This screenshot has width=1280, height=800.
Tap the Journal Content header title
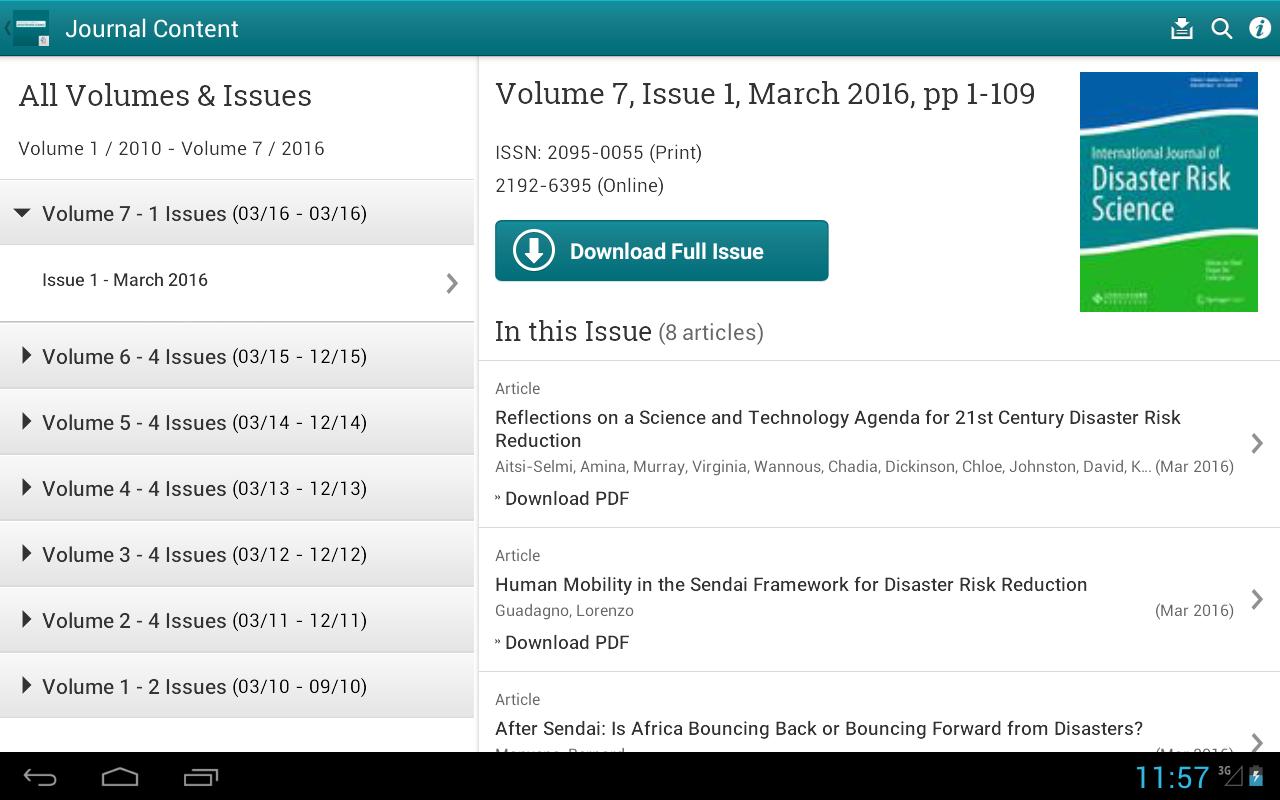pos(152,28)
